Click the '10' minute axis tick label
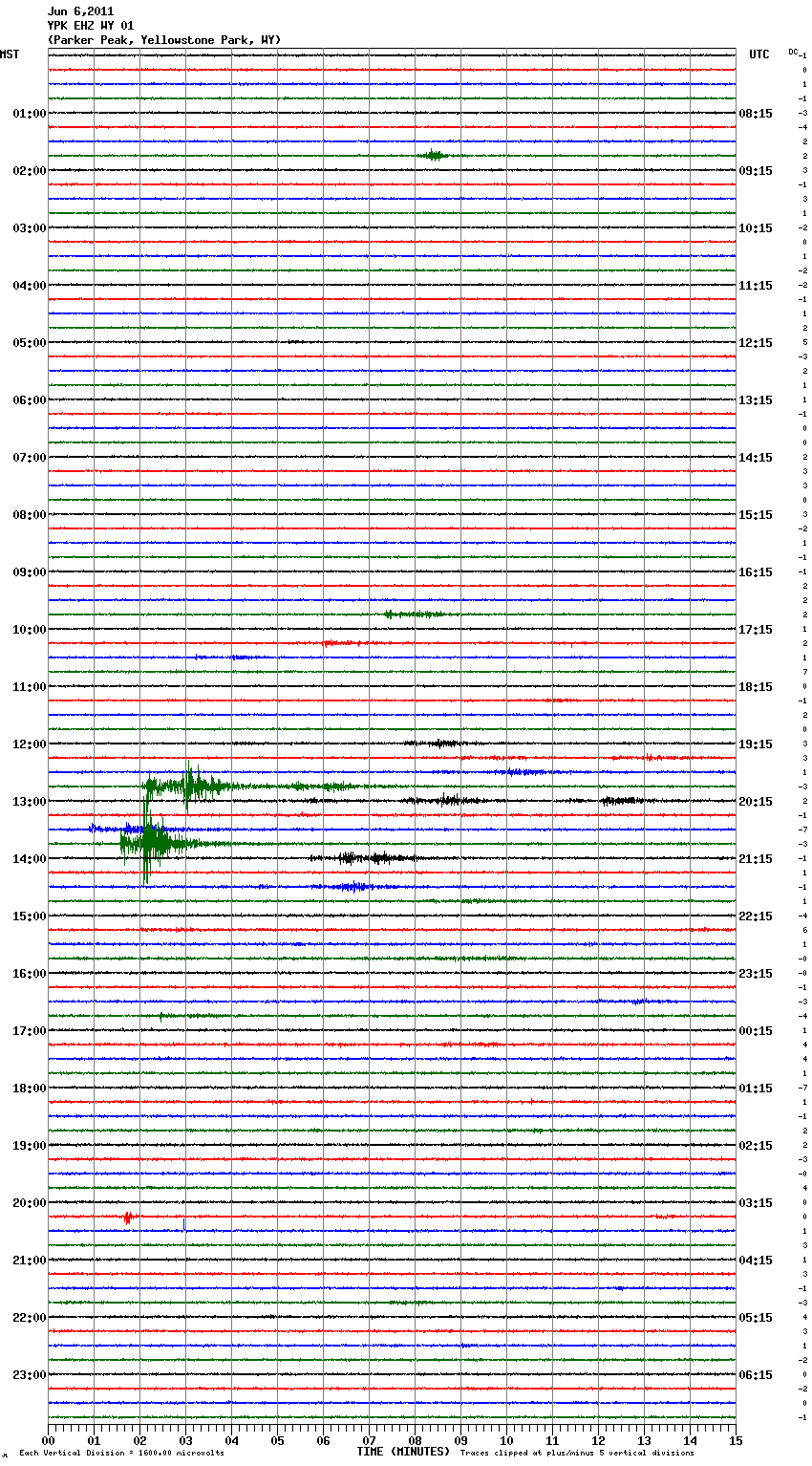 (506, 1440)
